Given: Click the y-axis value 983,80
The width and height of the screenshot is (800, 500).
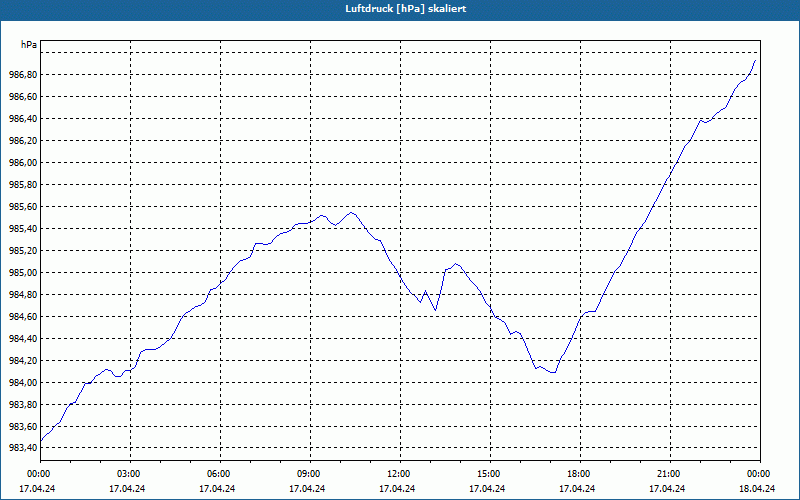Looking at the screenshot, I should tap(23, 405).
